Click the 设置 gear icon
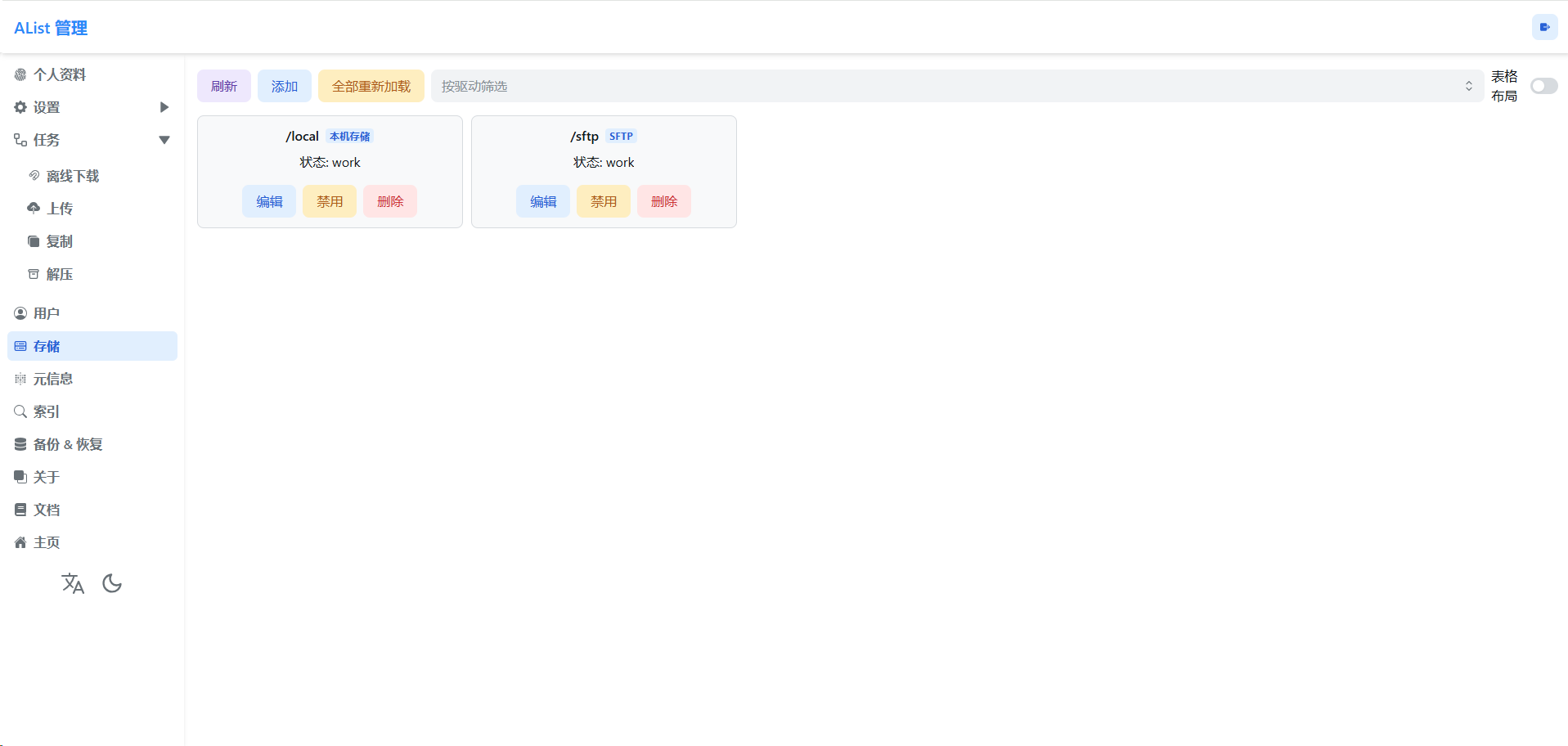Viewport: 1568px width, 746px height. tap(20, 107)
